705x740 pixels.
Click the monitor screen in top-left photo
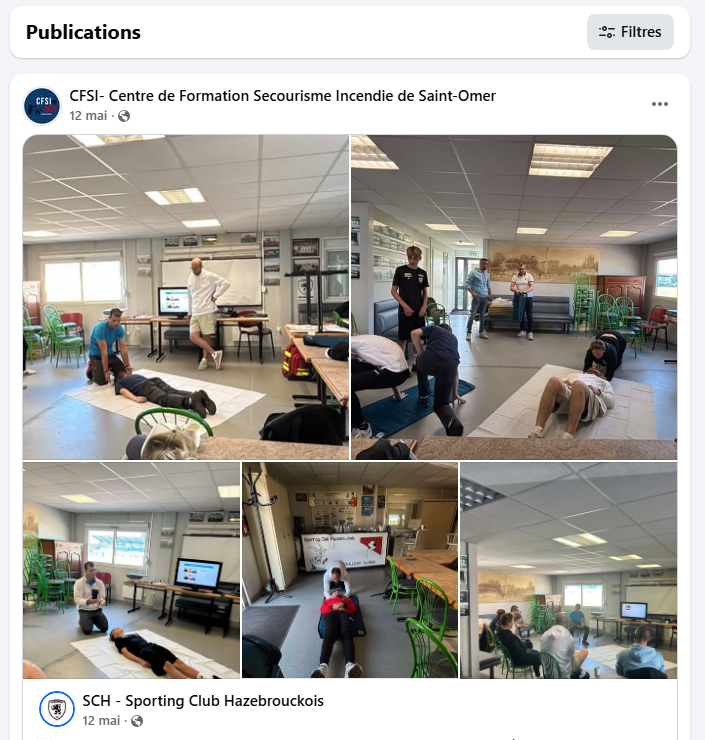tap(174, 301)
